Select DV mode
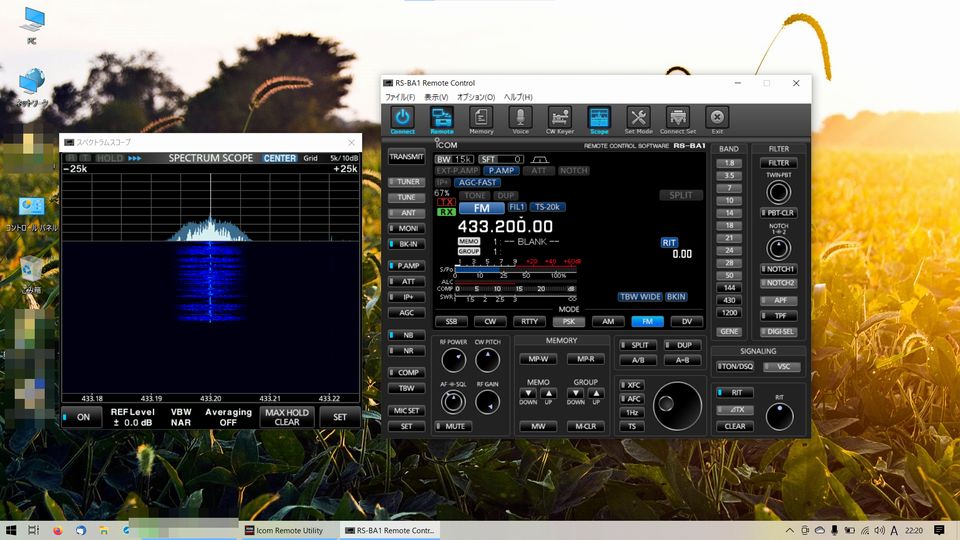The image size is (960, 540). pos(686,321)
